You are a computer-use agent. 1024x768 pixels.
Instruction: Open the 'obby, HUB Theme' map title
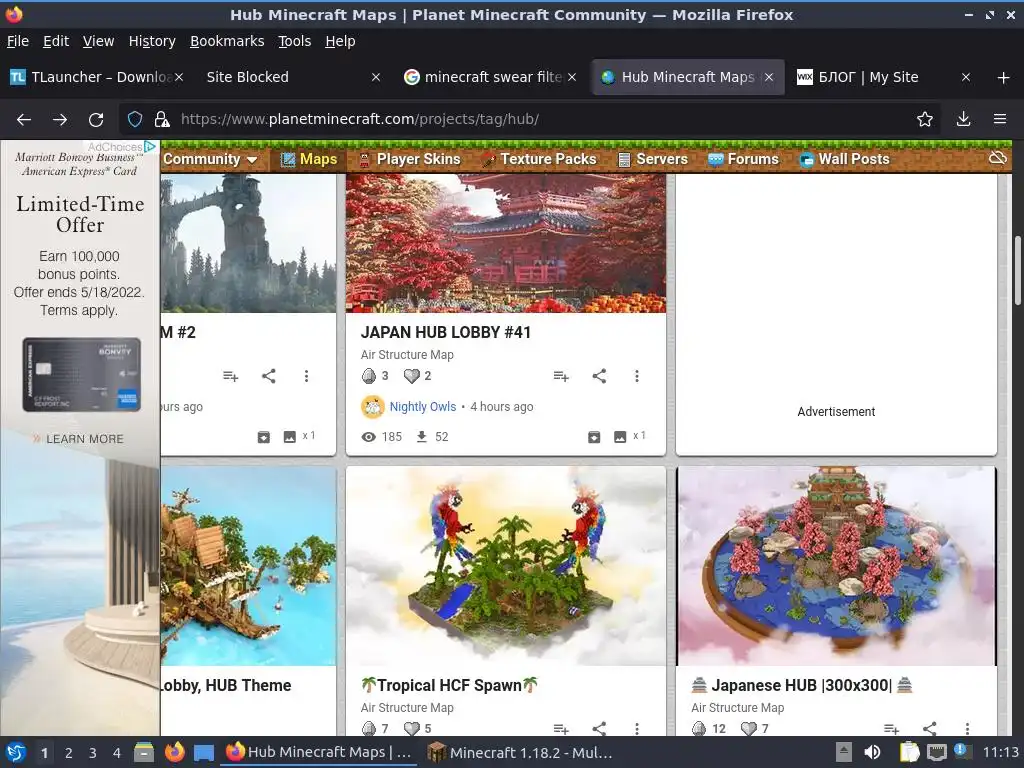[x=226, y=685]
